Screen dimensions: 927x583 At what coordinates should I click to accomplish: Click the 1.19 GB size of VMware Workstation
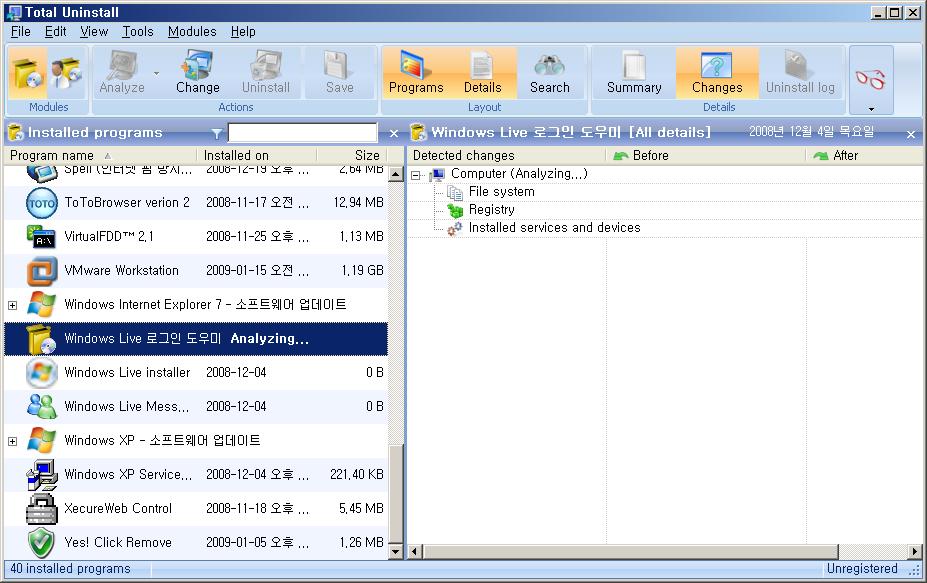[x=362, y=271]
